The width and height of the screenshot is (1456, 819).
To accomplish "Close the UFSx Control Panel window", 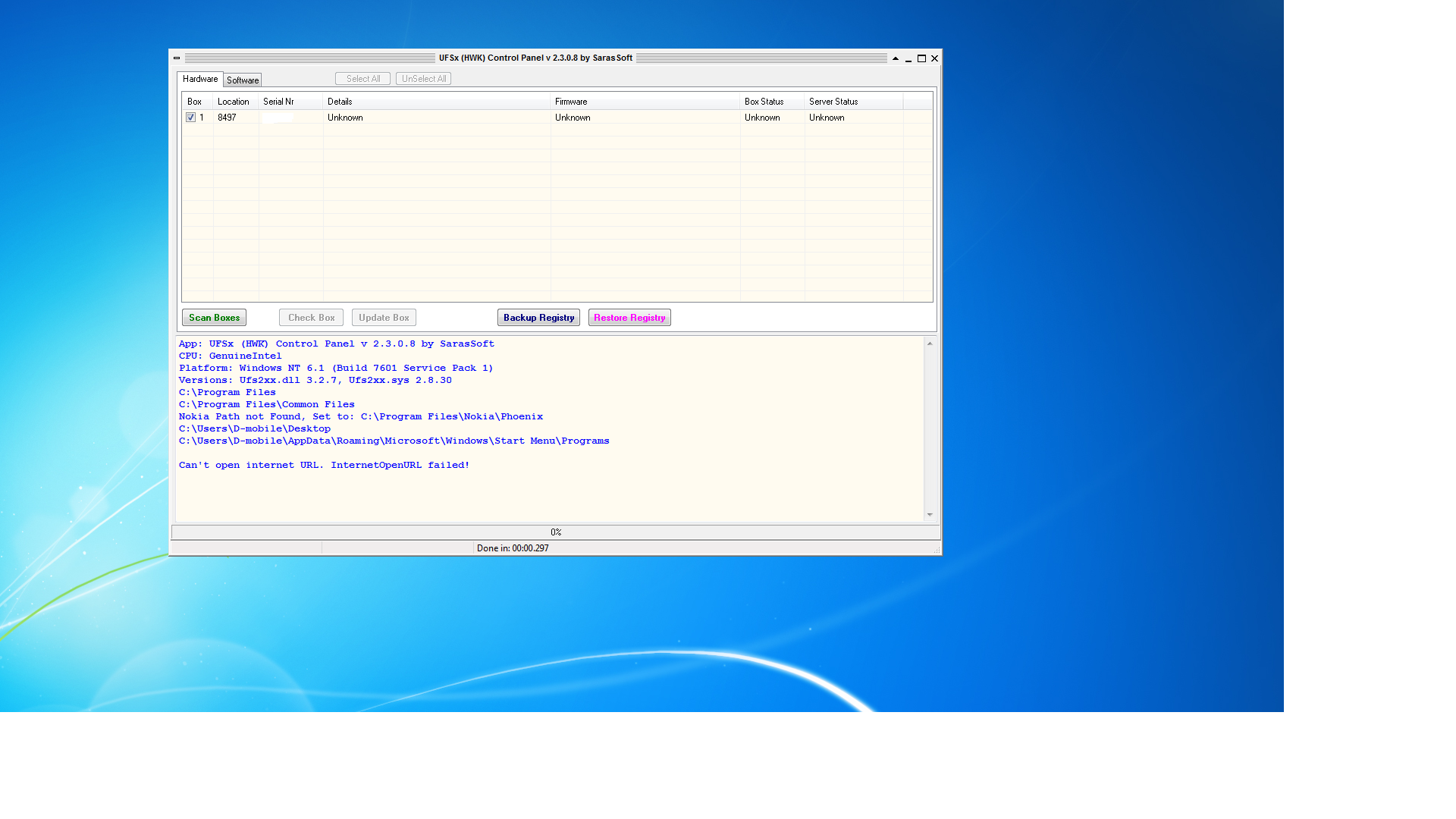I will [x=934, y=58].
